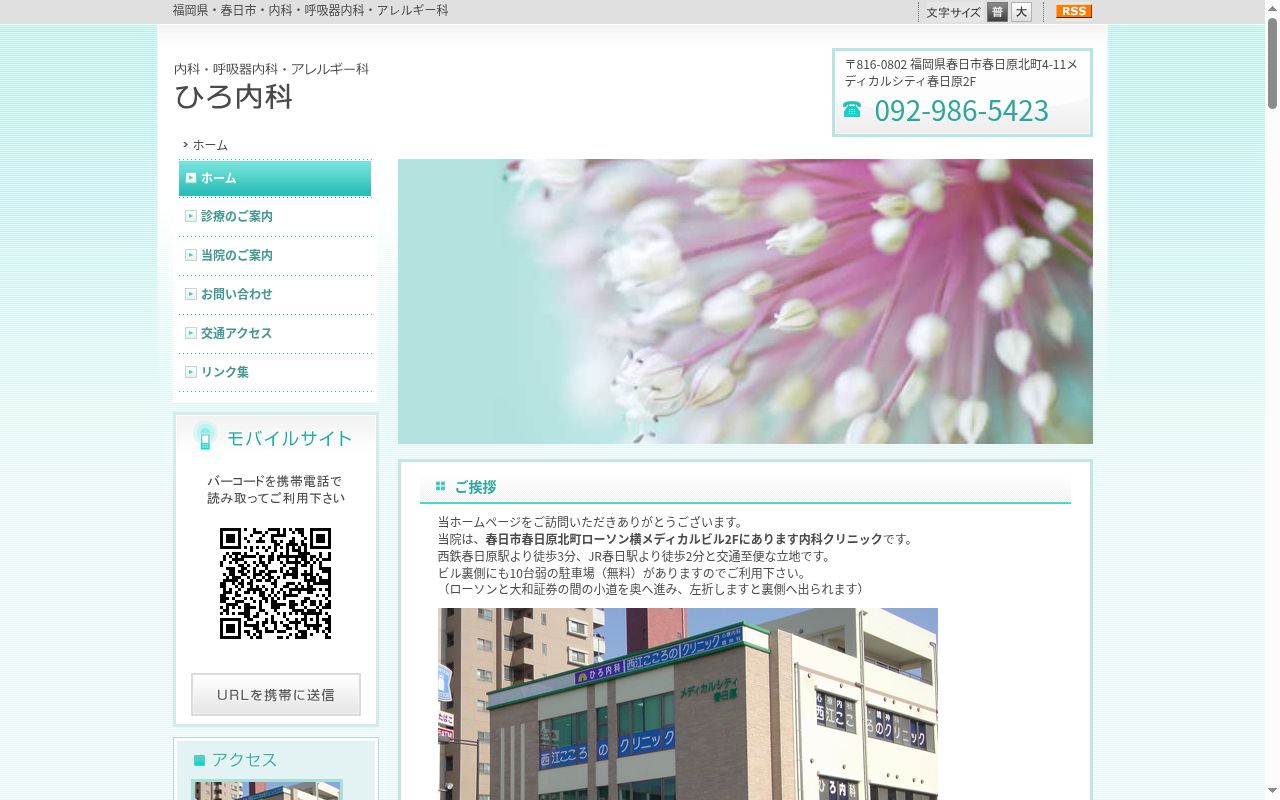Click the phone number 092-986-5423
The width and height of the screenshot is (1280, 800).
click(961, 110)
